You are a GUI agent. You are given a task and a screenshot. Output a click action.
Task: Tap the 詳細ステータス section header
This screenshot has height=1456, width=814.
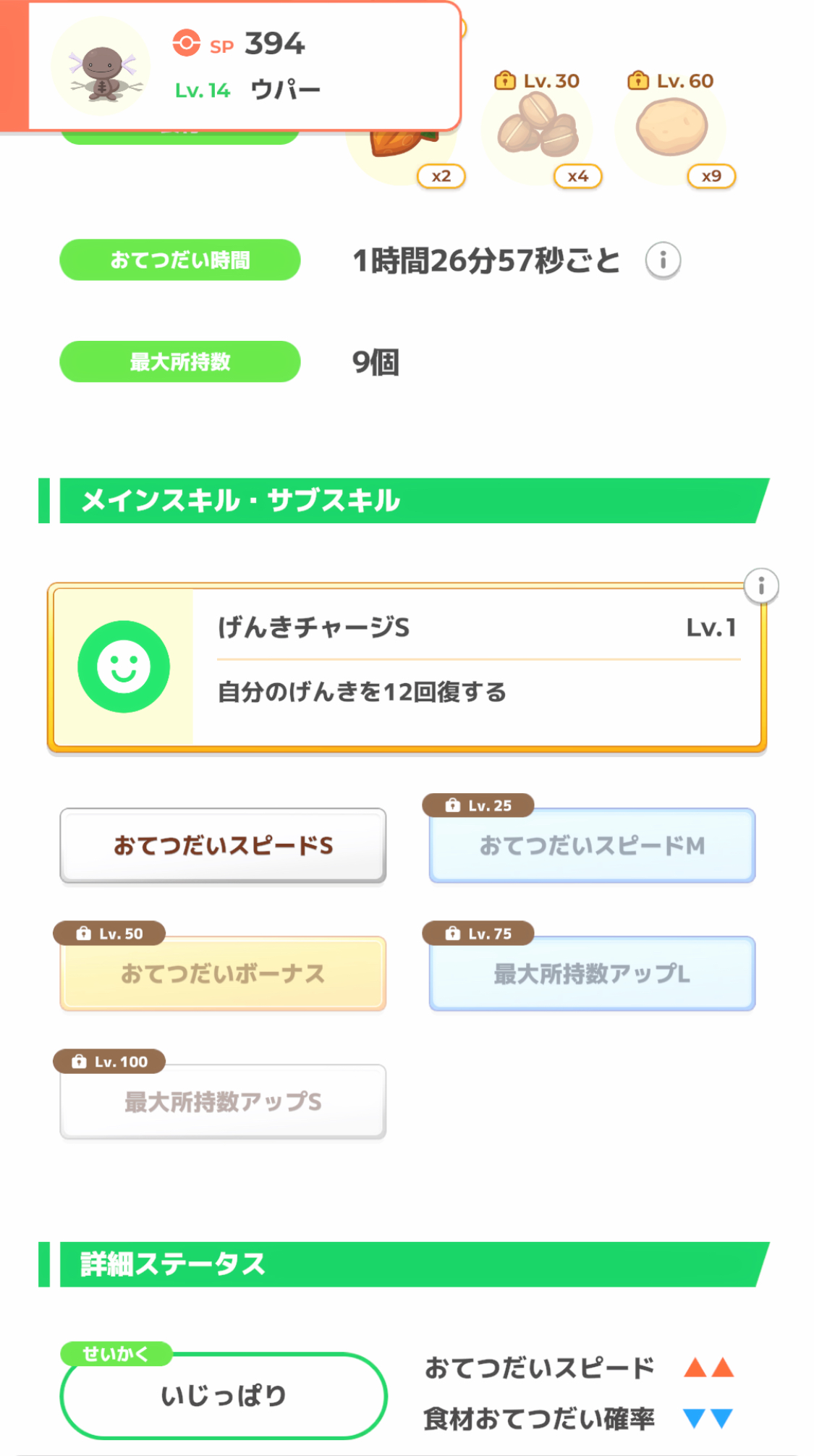[405, 1264]
